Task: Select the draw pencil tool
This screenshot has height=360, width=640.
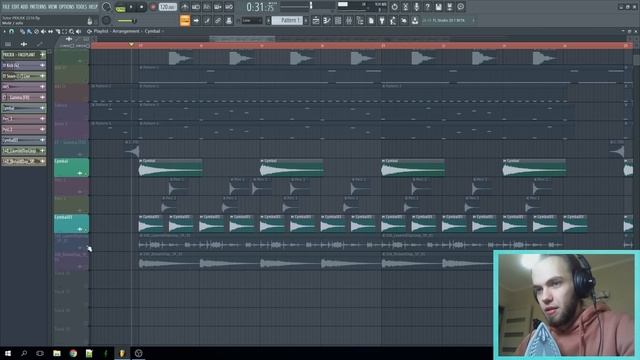Action: click(x=22, y=31)
